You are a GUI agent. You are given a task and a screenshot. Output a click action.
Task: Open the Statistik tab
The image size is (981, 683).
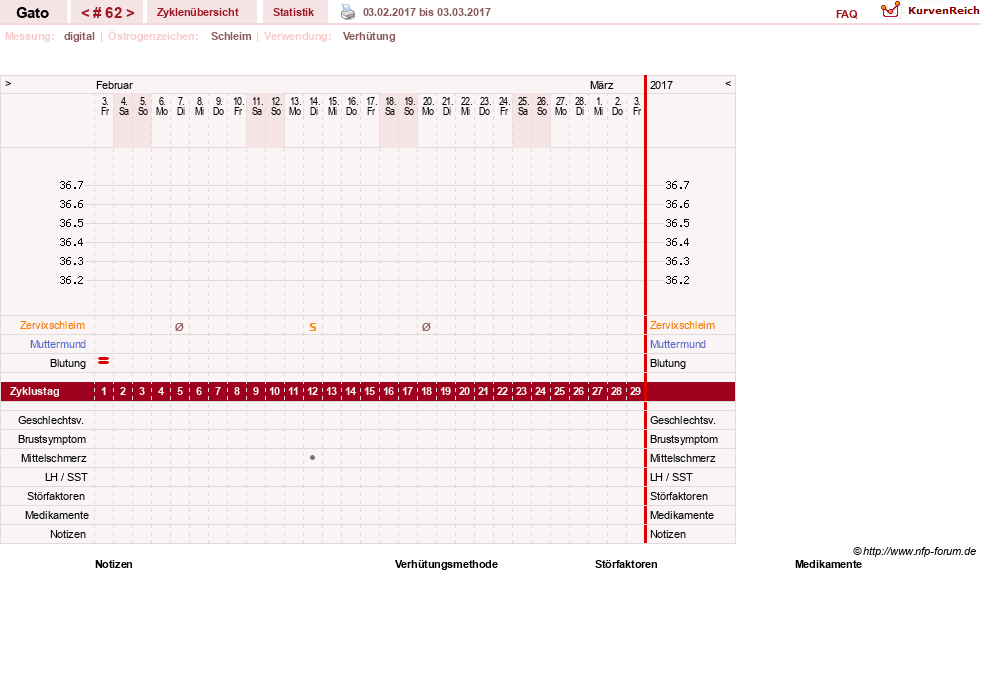[293, 13]
